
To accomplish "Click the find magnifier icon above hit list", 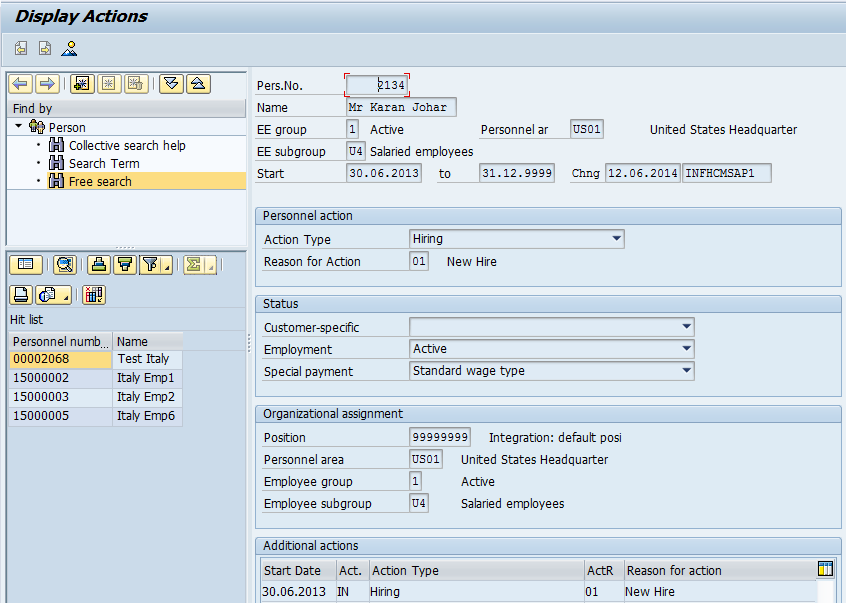I will (x=63, y=264).
